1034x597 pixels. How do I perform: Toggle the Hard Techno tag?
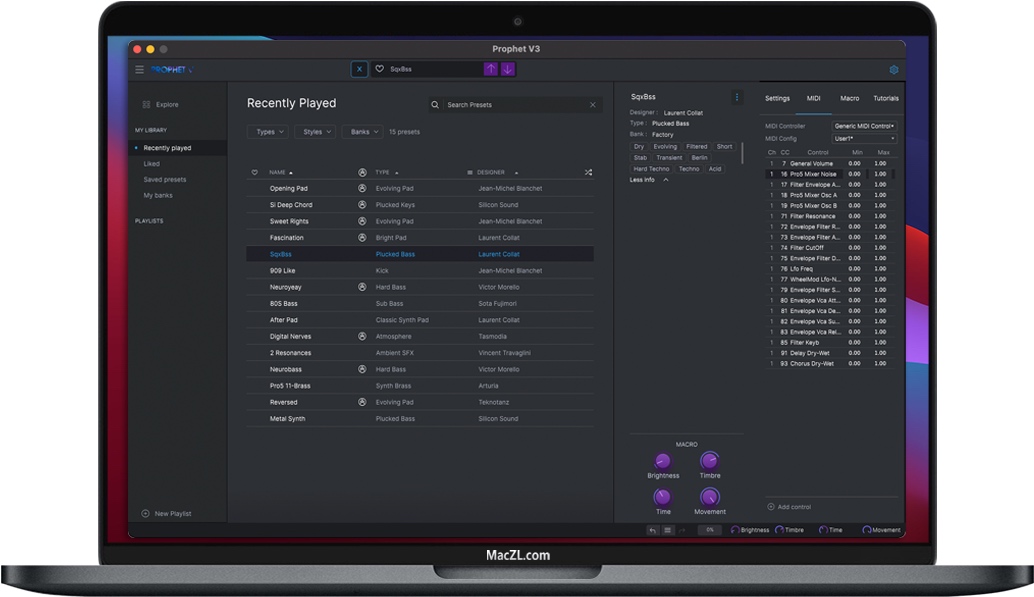coord(652,169)
